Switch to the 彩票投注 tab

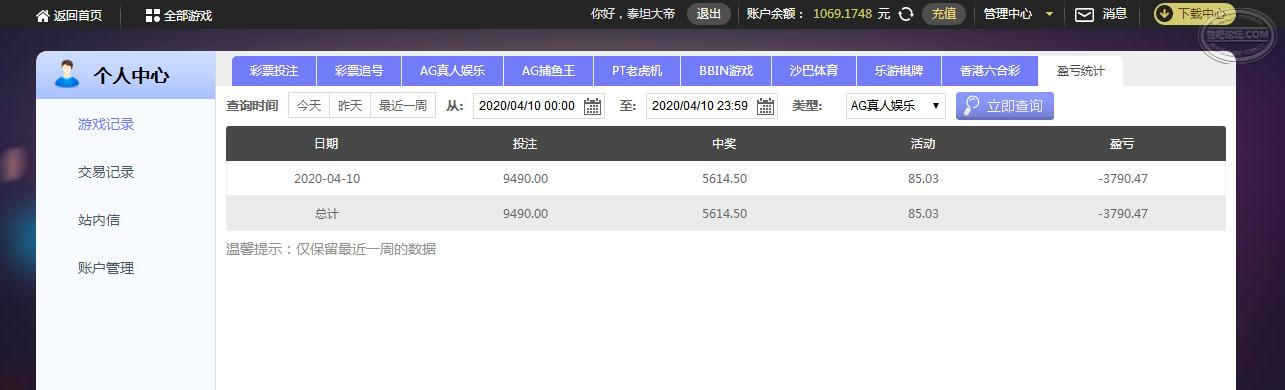tap(274, 71)
